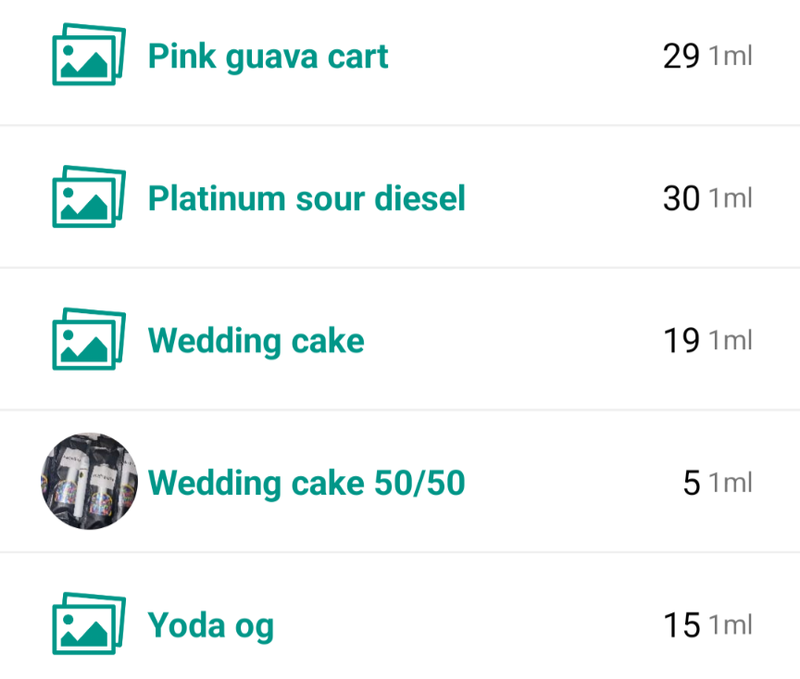Image resolution: width=800 pixels, height=679 pixels.
Task: Open the Wedding cake item name
Action: [256, 341]
